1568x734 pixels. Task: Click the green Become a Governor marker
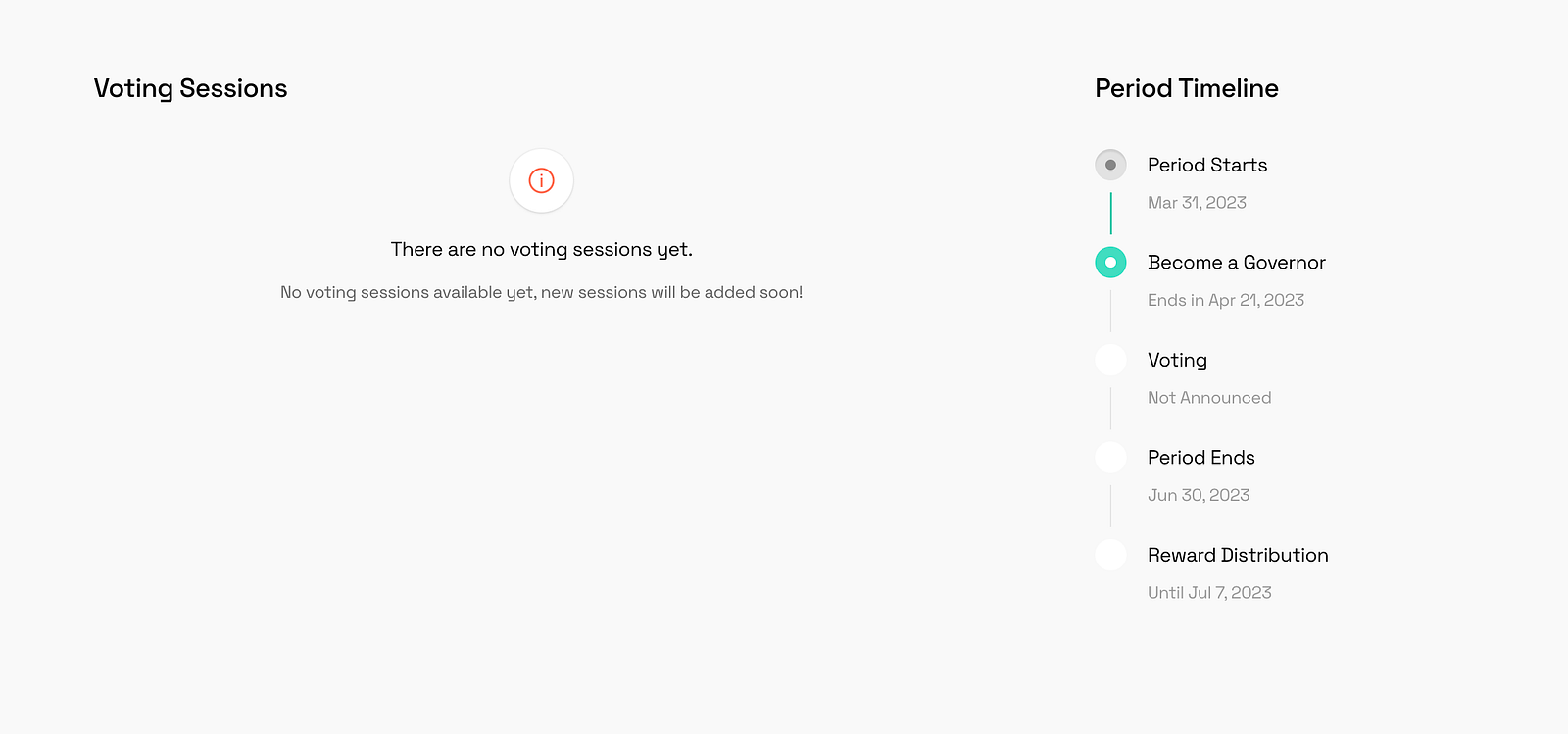(1110, 263)
